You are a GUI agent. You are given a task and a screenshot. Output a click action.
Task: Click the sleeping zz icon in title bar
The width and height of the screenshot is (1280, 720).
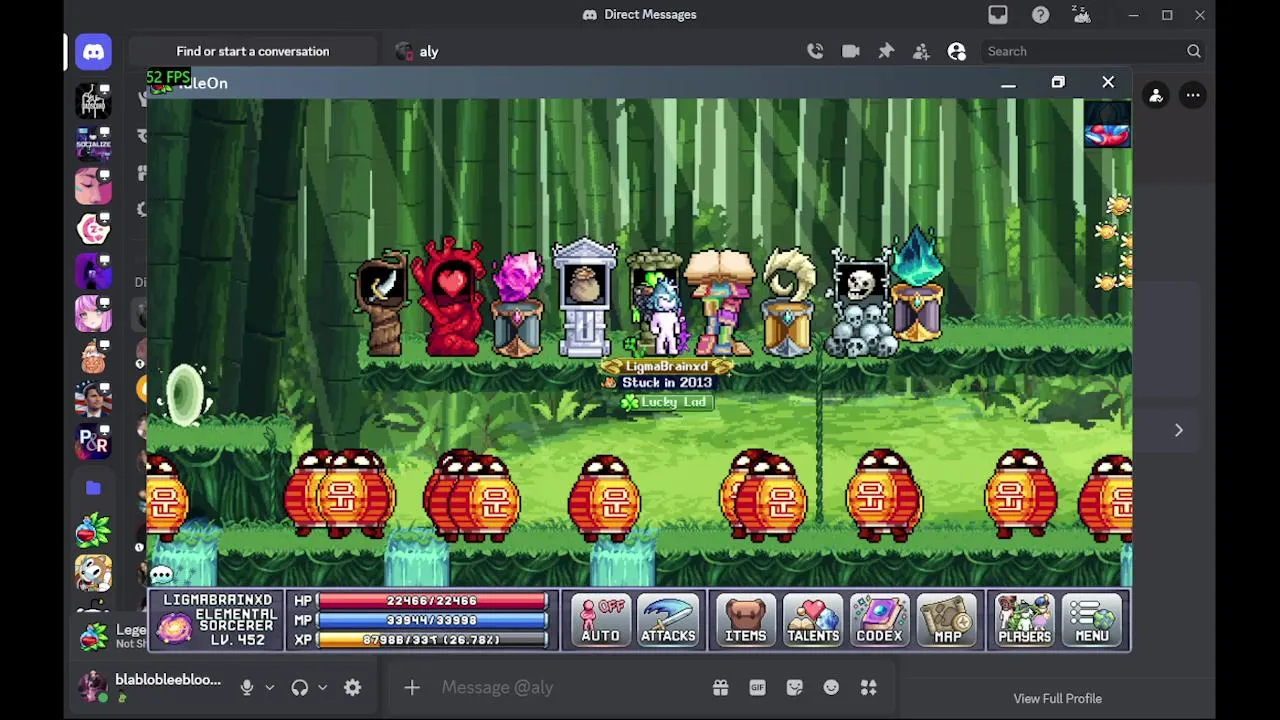pos(1081,14)
